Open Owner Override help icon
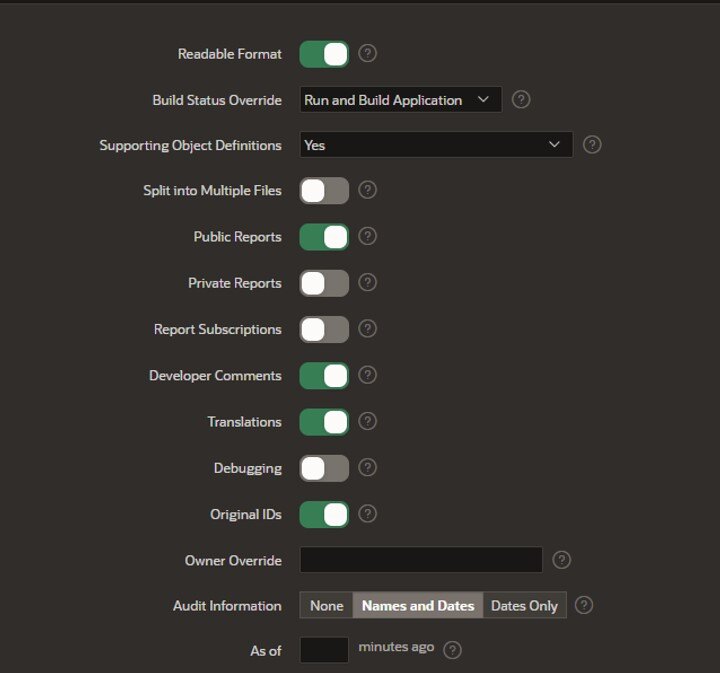This screenshot has height=673, width=720. click(561, 560)
